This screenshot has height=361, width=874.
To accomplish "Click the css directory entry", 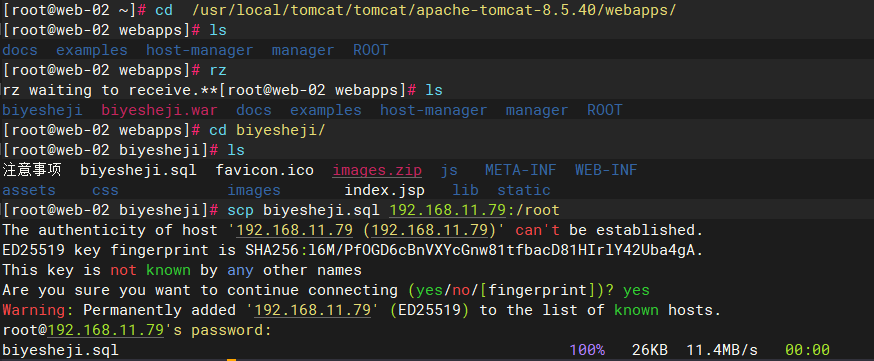I will pos(105,191).
